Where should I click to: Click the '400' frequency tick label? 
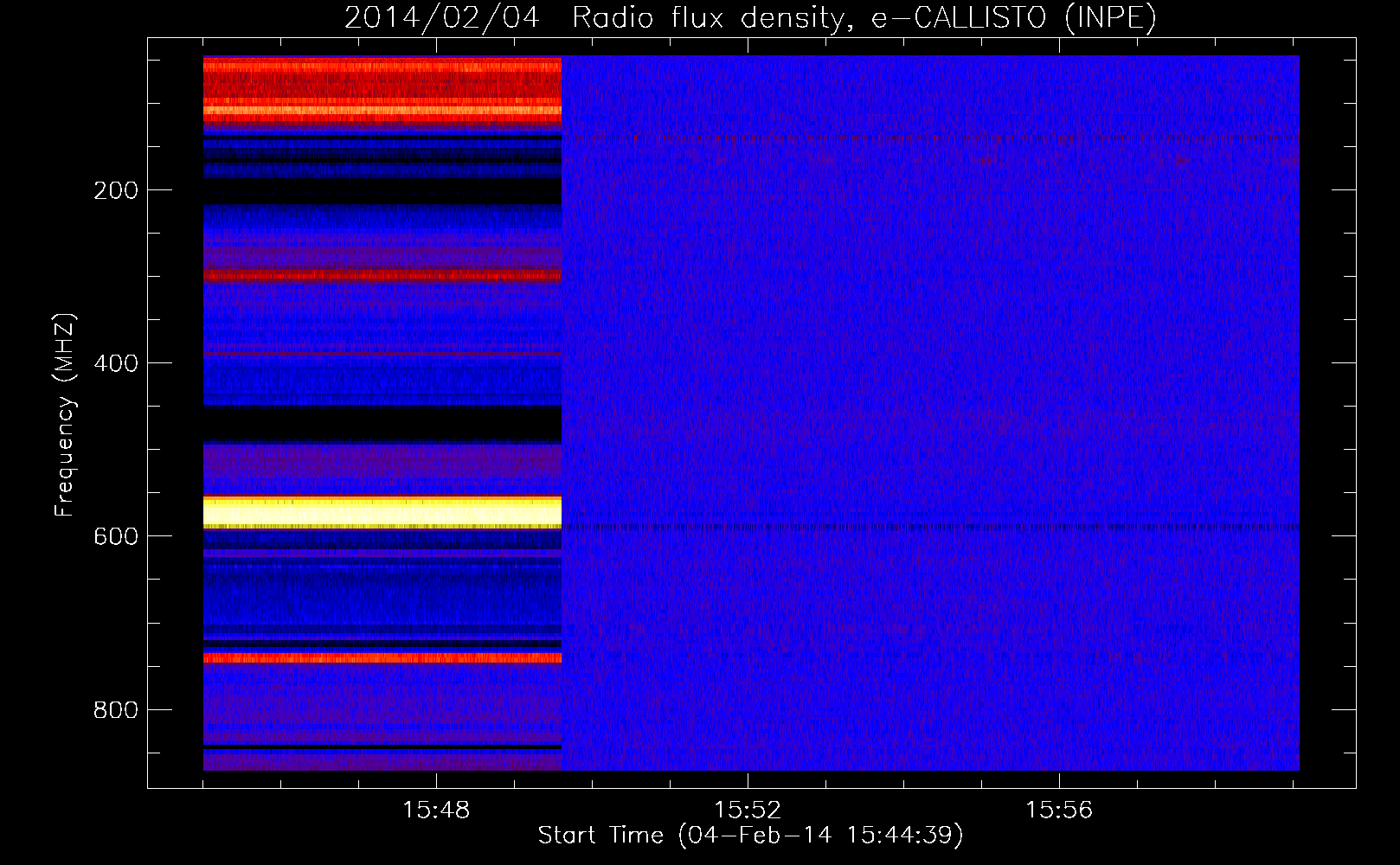pos(116,363)
